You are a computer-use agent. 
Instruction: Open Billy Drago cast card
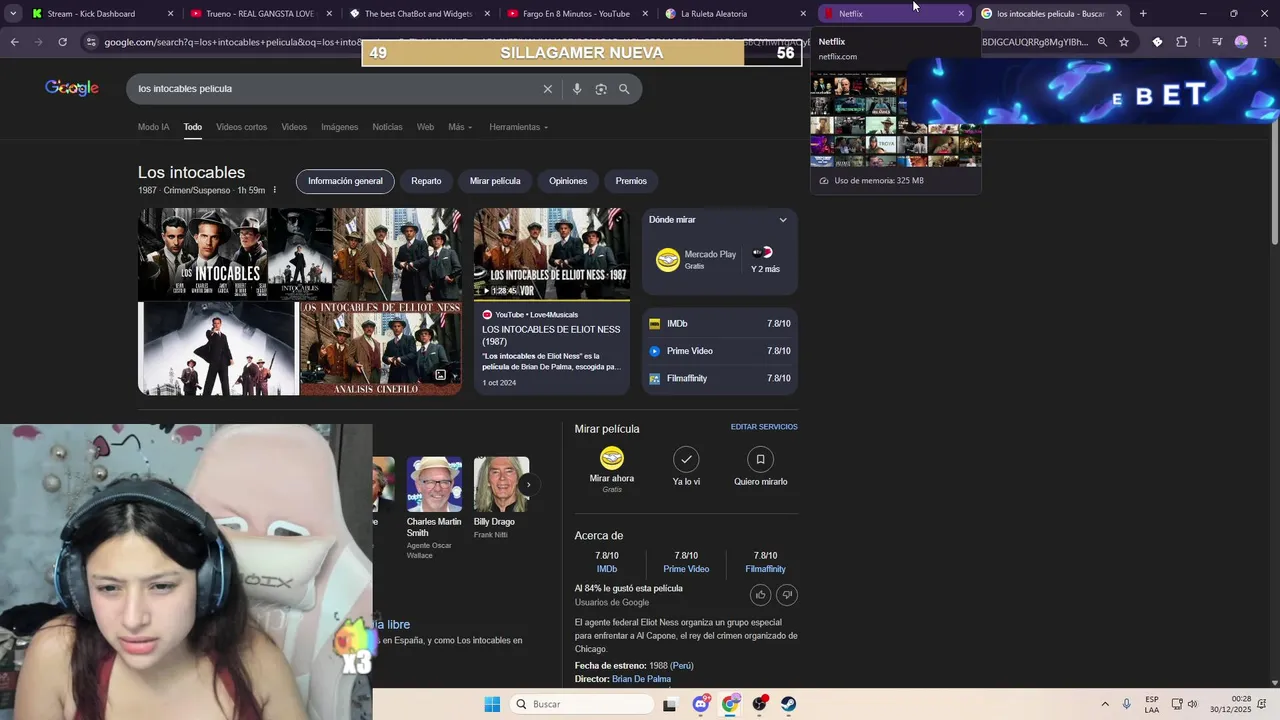[x=500, y=498]
